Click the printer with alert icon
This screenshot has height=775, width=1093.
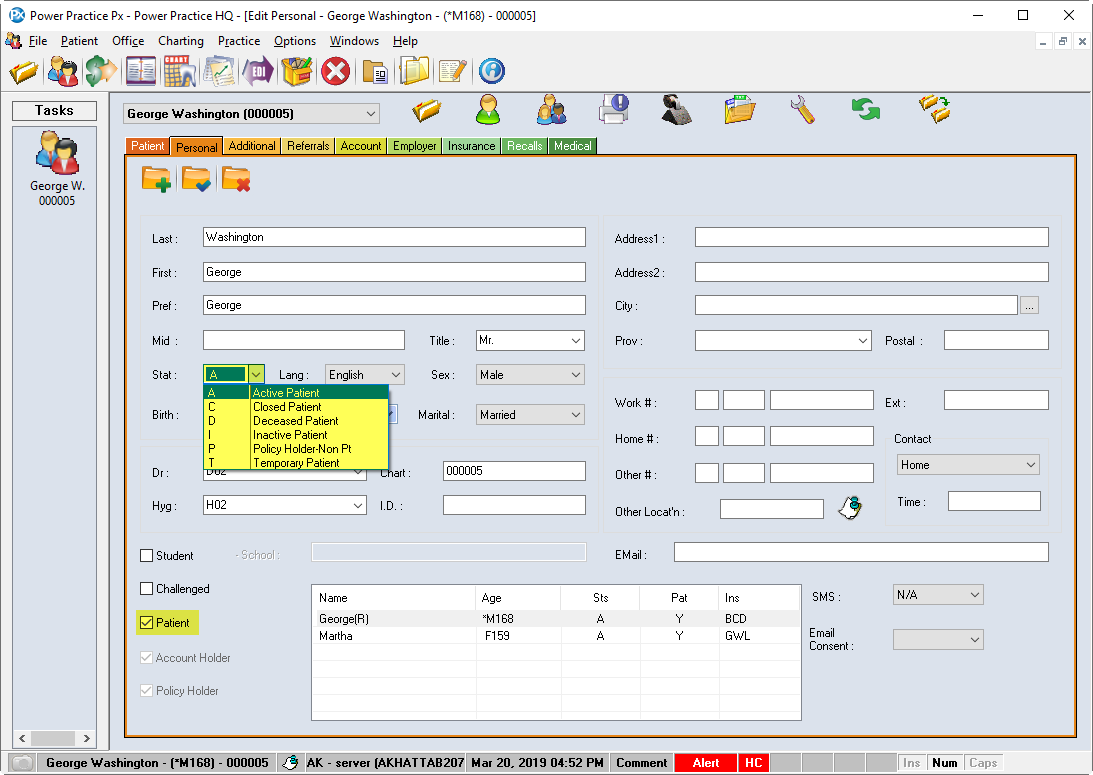point(613,110)
